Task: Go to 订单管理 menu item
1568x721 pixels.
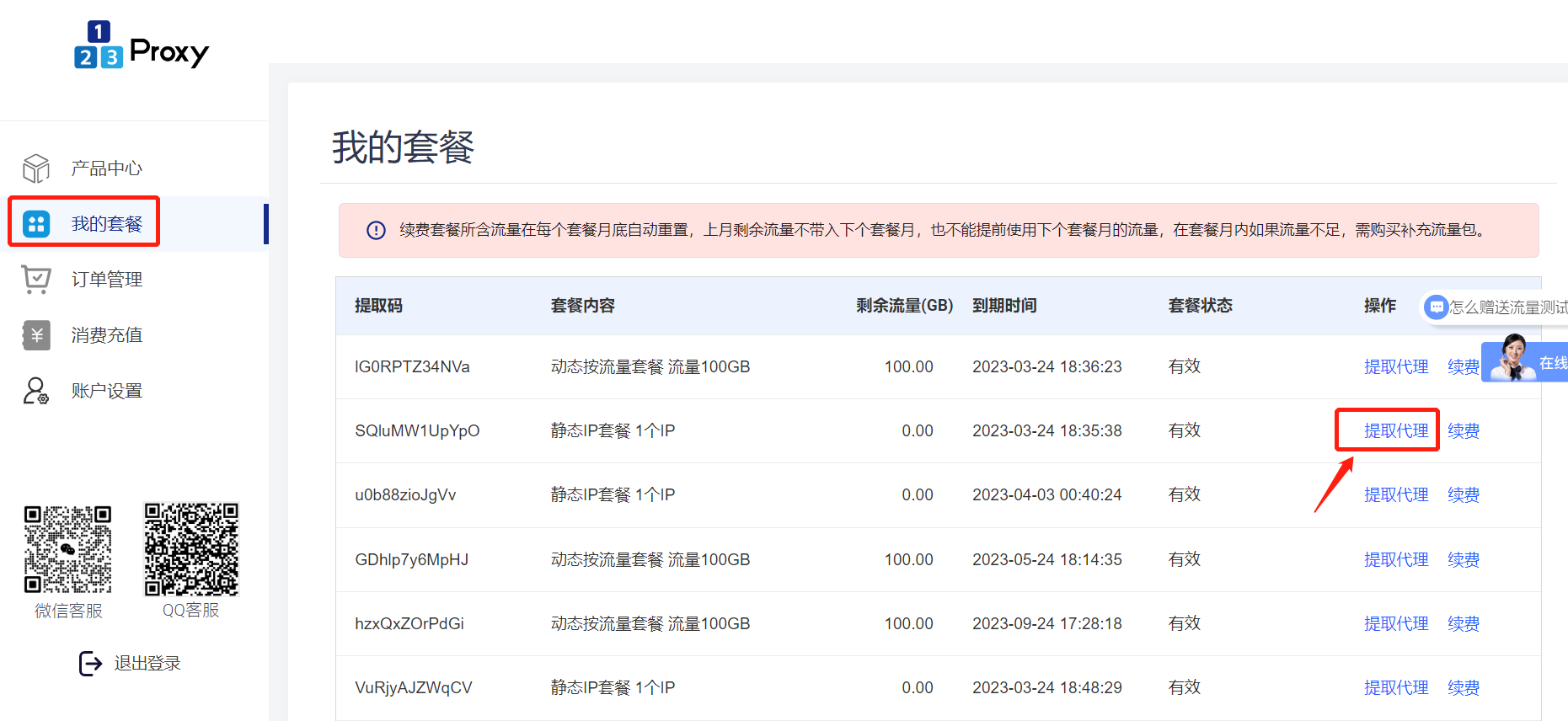Action: (x=106, y=280)
